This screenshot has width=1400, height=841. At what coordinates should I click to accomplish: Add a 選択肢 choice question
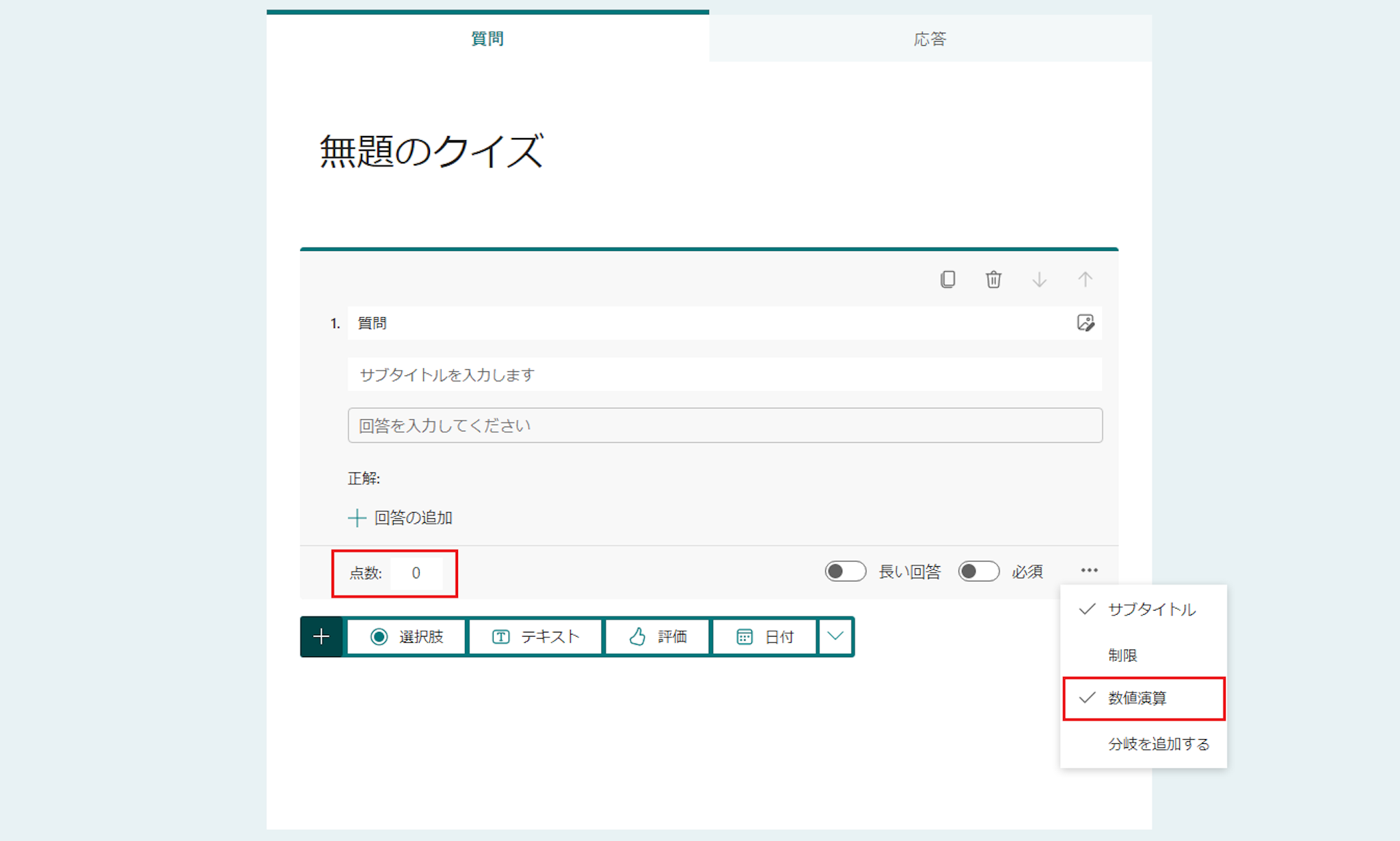pyautogui.click(x=407, y=637)
